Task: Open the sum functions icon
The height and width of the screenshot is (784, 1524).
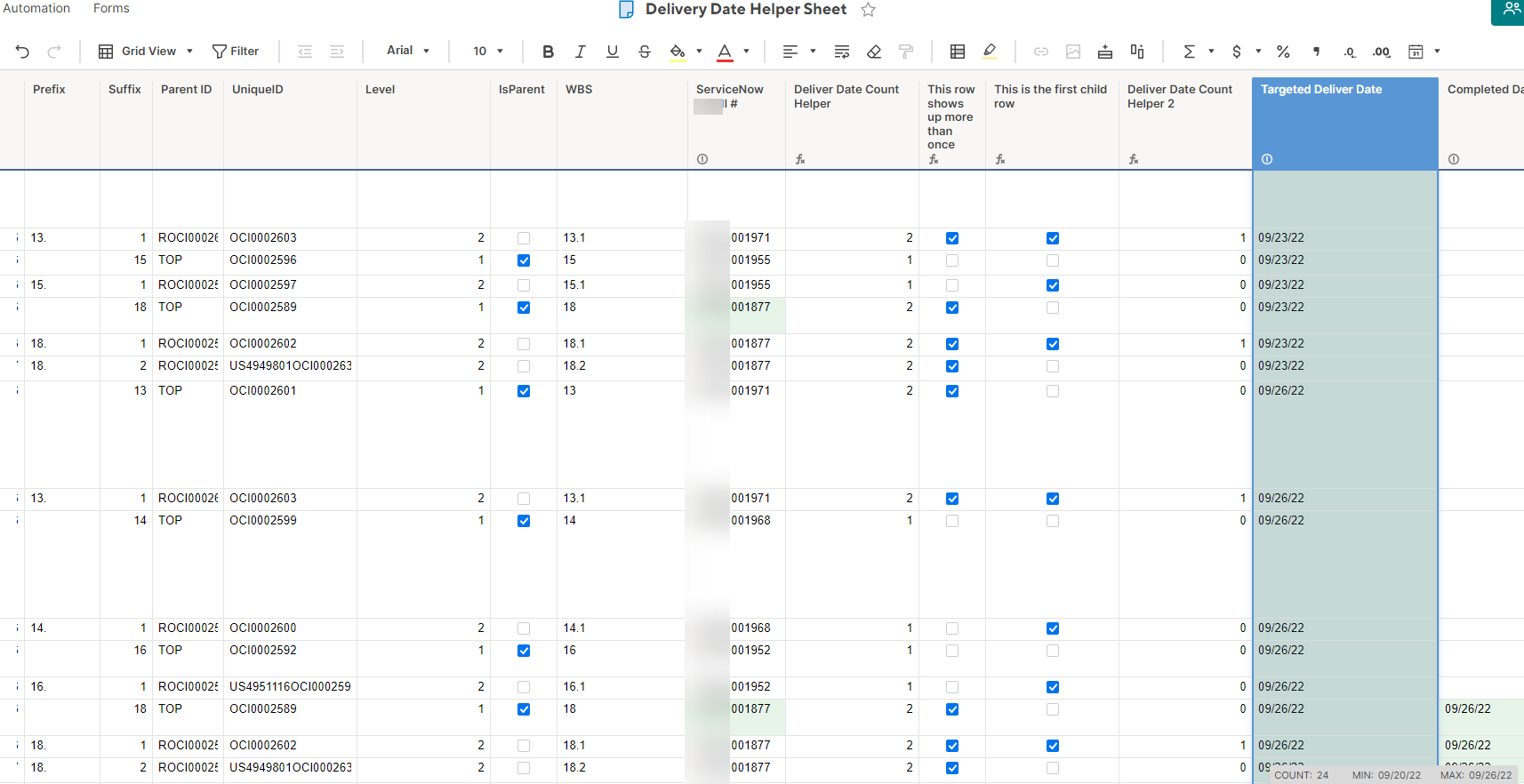Action: [x=1189, y=52]
